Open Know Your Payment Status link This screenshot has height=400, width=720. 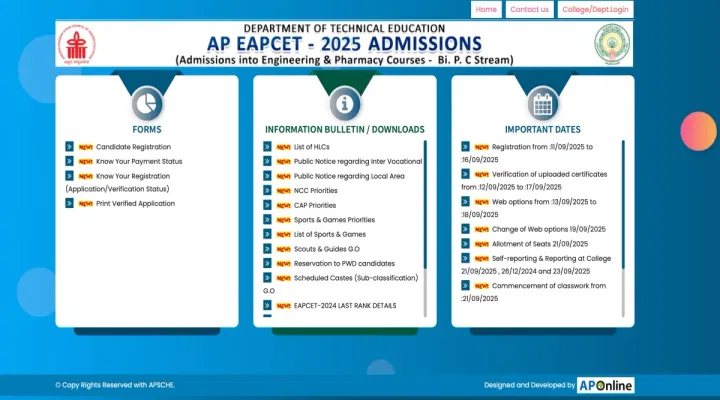point(139,161)
